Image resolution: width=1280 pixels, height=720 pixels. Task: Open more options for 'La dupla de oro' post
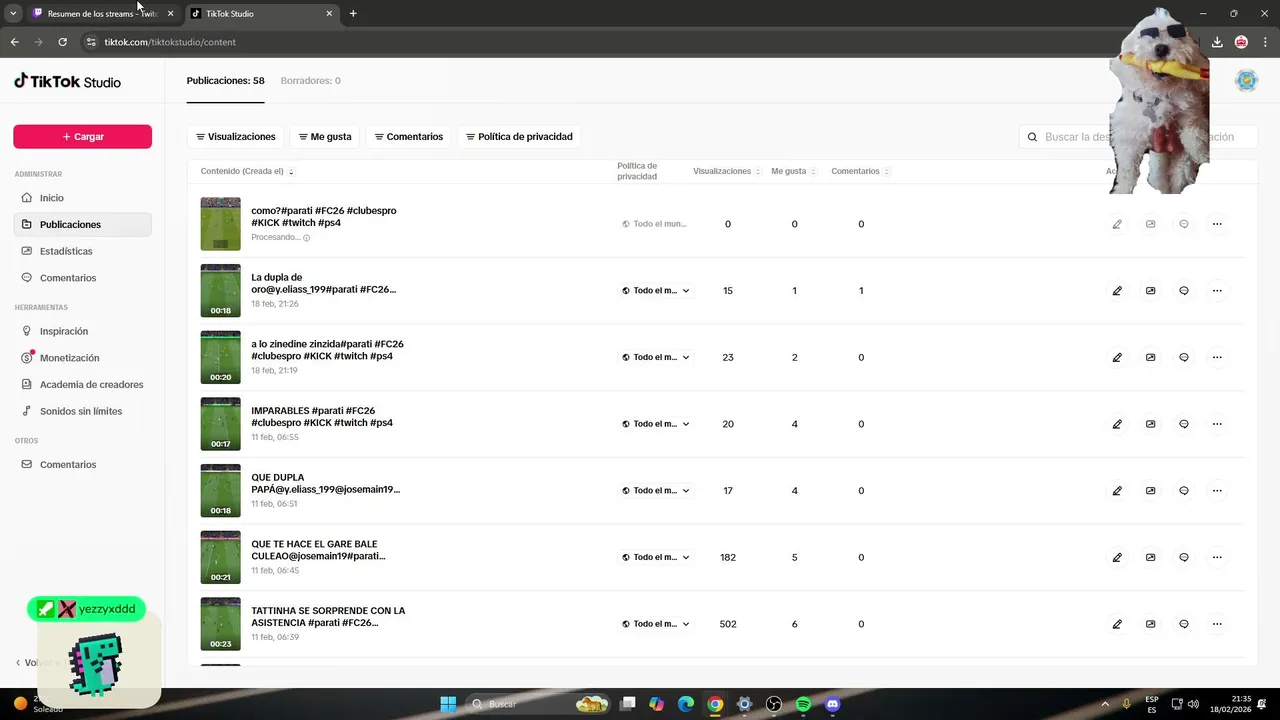click(1217, 291)
